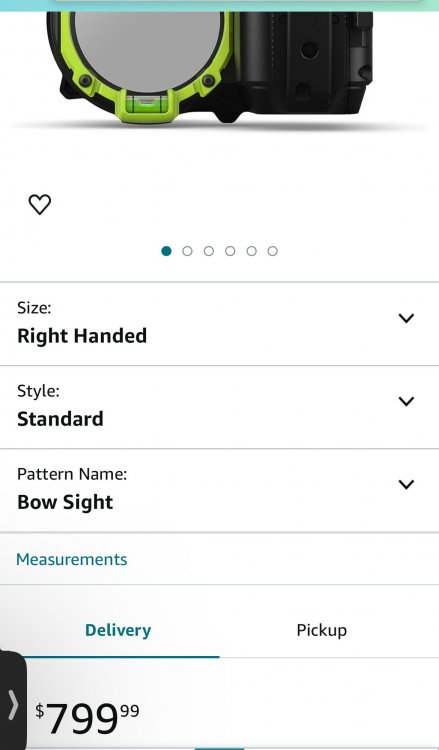Viewport: 439px width, 750px height.
Task: Open the dark side panel arrow handle
Action: pyautogui.click(x=13, y=702)
